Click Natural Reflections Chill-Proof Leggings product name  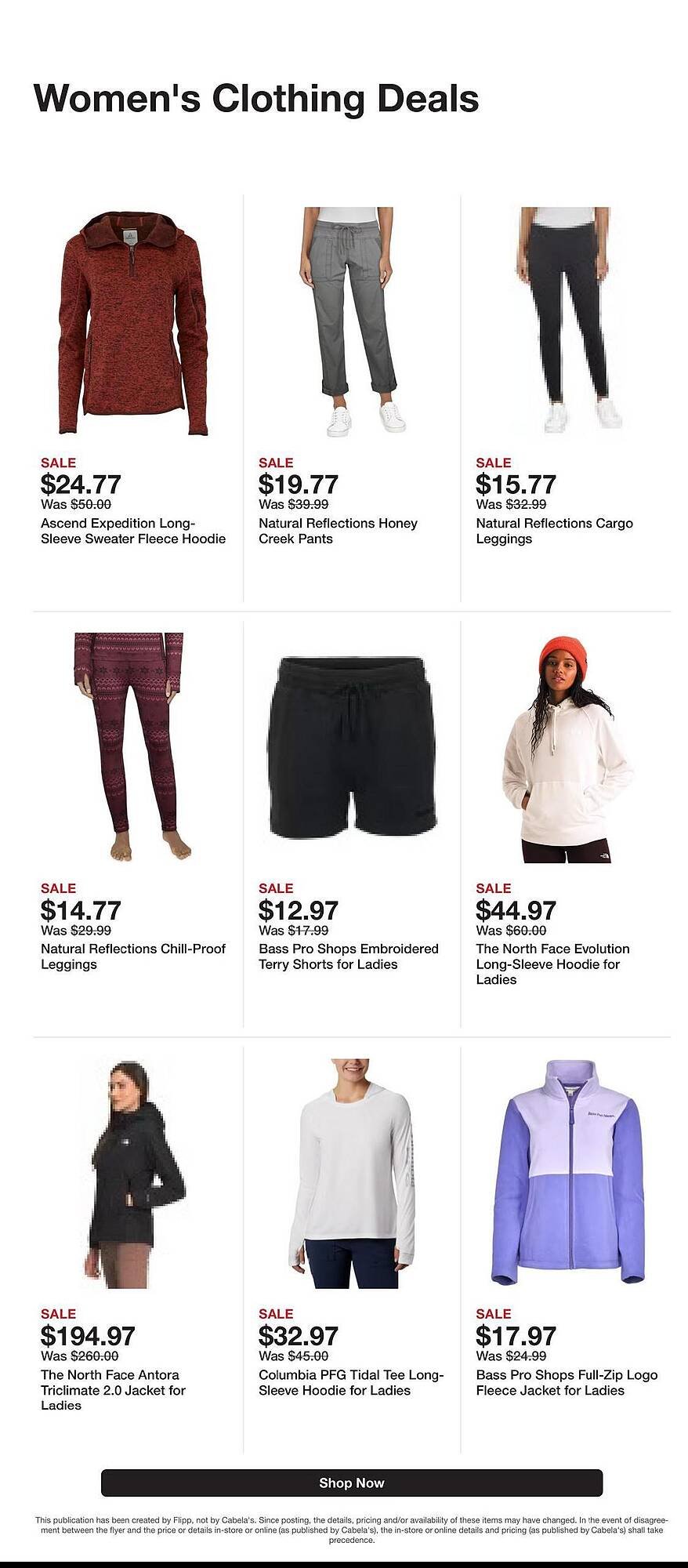coord(133,956)
